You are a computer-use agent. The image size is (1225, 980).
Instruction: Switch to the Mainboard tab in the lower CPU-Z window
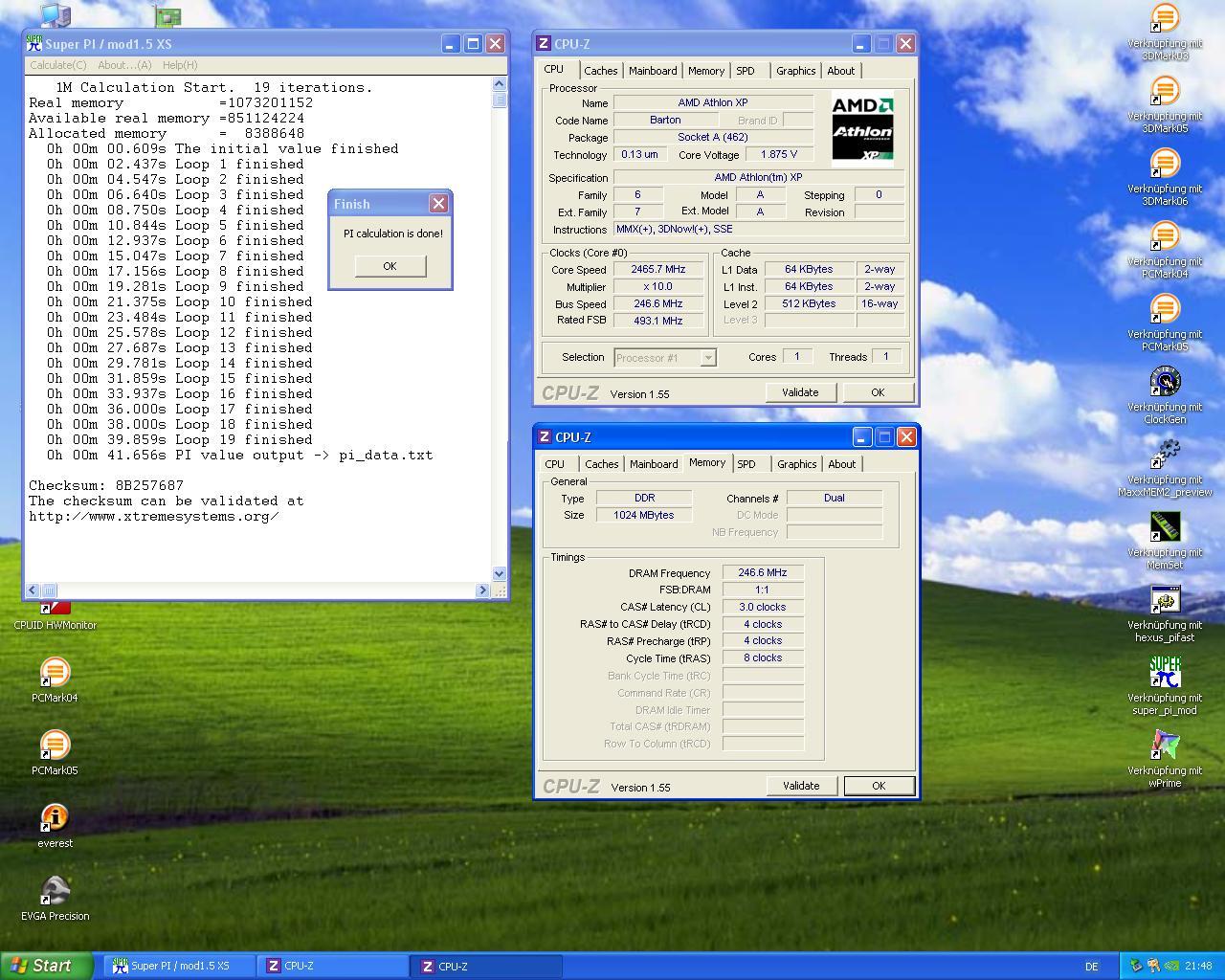[x=654, y=464]
